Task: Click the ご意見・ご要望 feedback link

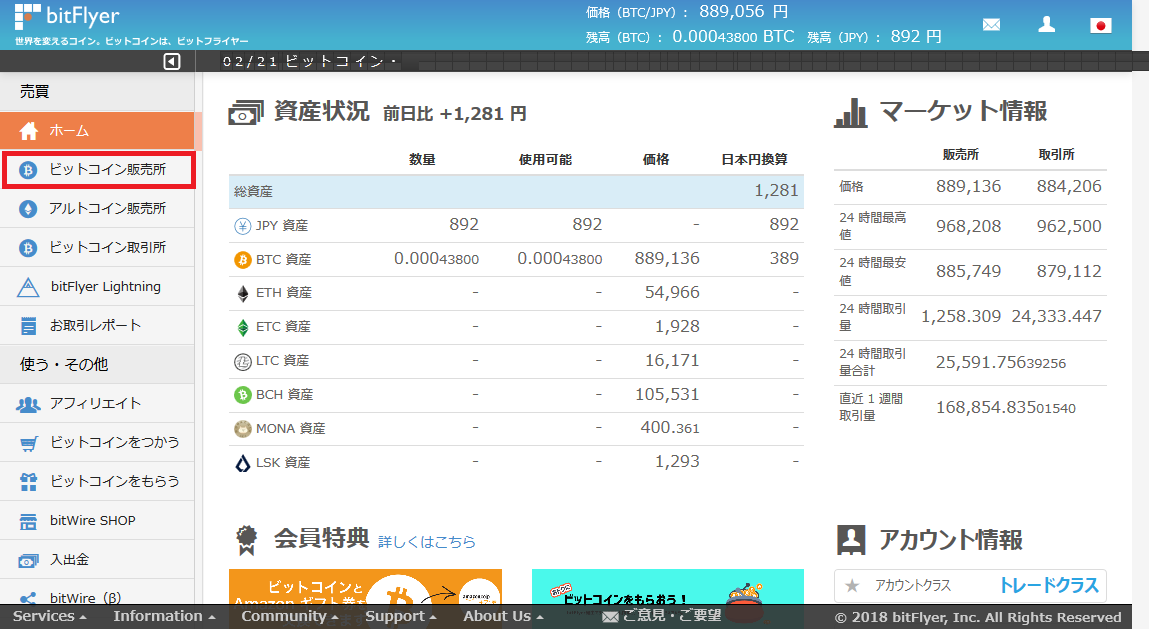Action: [661, 616]
